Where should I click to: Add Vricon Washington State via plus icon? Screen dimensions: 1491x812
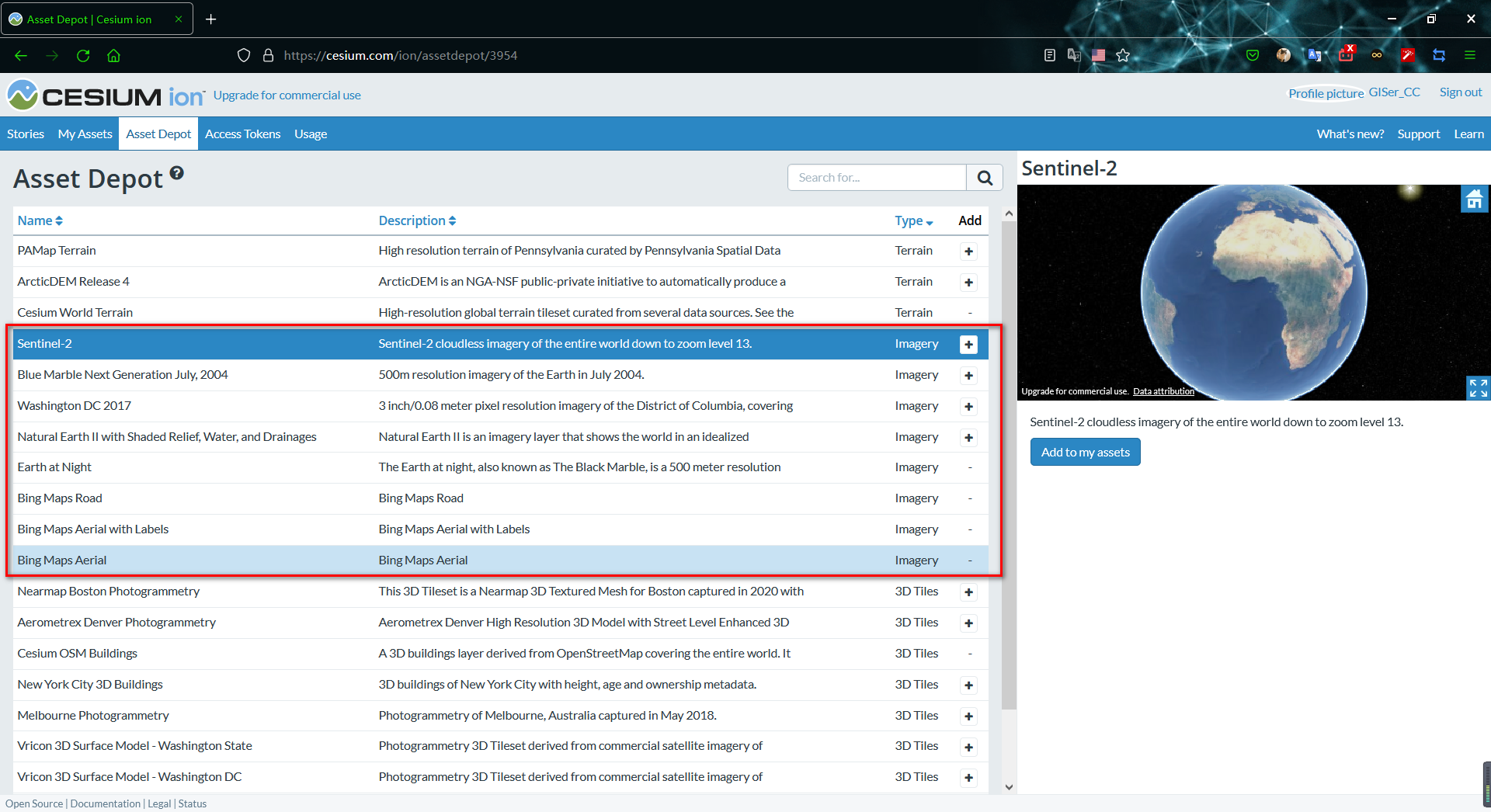tap(968, 748)
